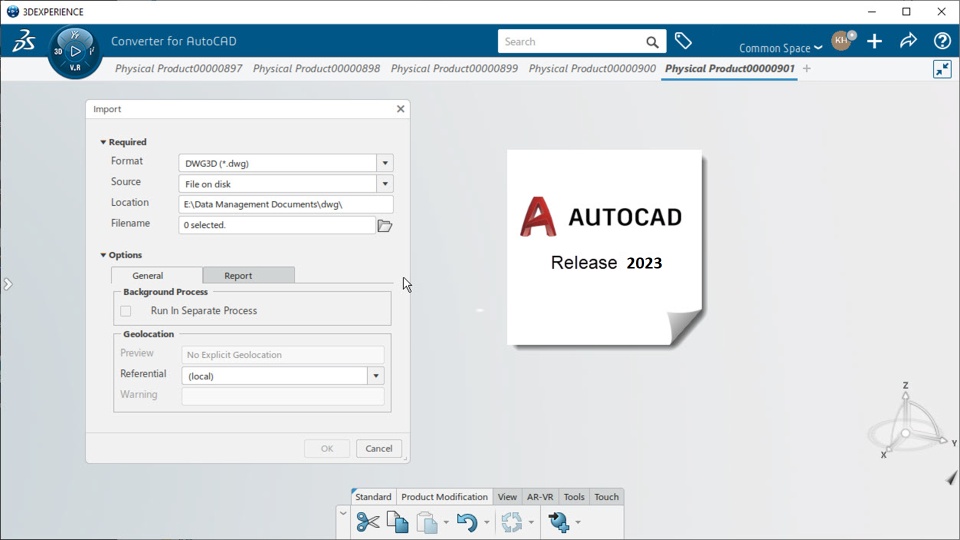The height and width of the screenshot is (540, 960).
Task: Open the Standard action bar tab
Action: tap(373, 497)
